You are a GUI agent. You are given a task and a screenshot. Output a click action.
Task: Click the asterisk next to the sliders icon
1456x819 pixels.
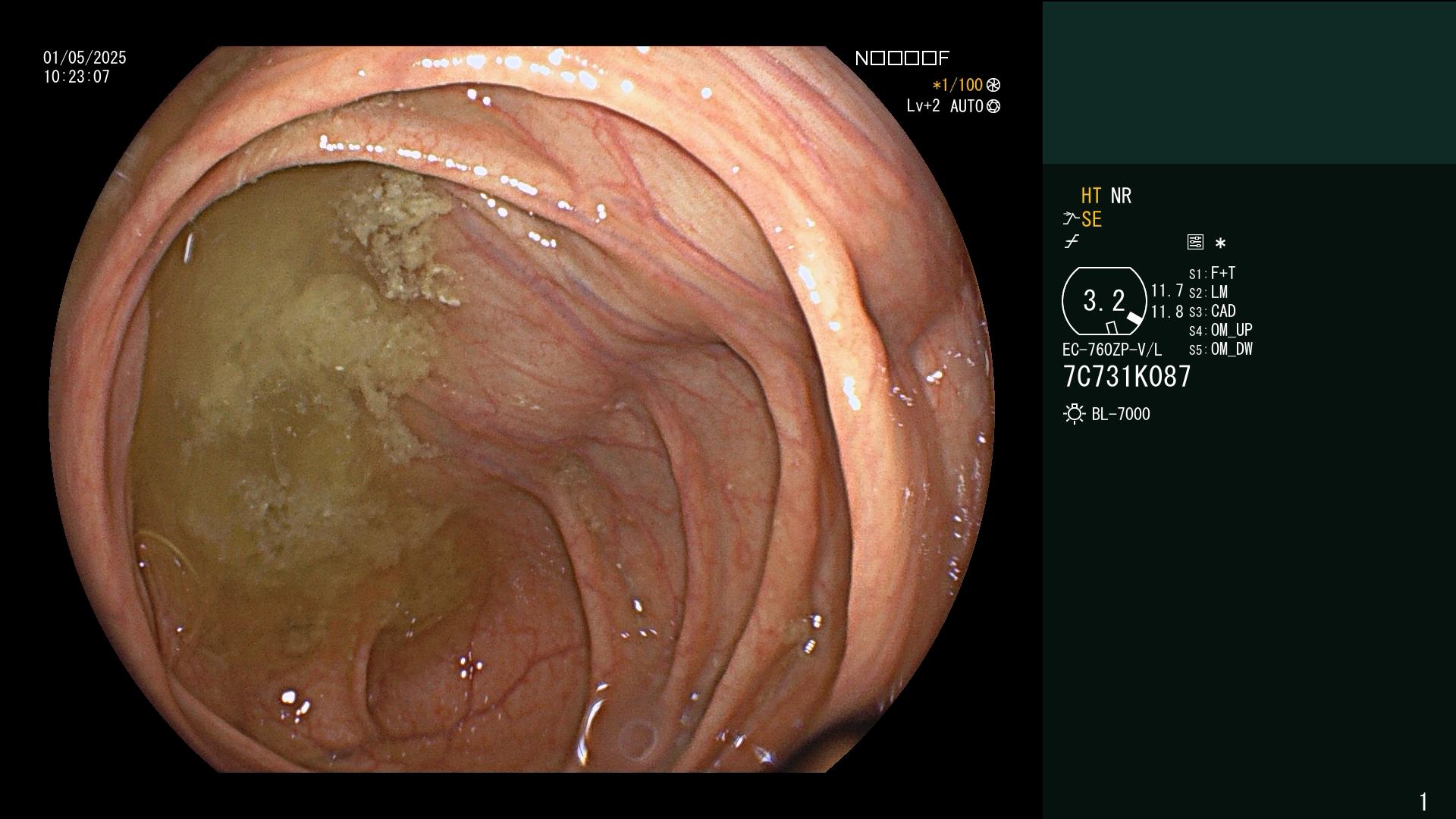coord(1220,243)
